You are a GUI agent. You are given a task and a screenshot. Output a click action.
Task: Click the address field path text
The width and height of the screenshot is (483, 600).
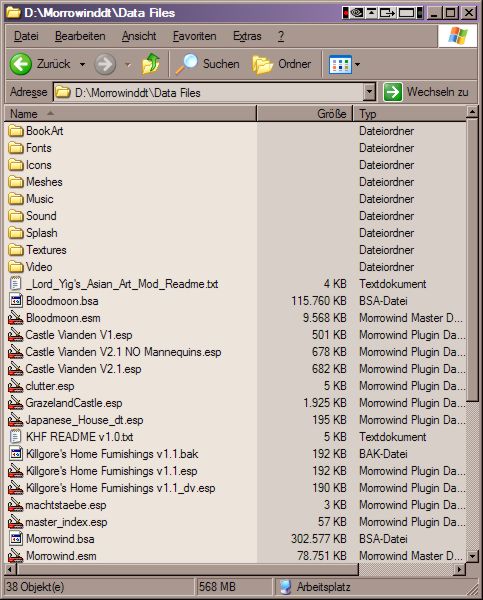(x=138, y=93)
